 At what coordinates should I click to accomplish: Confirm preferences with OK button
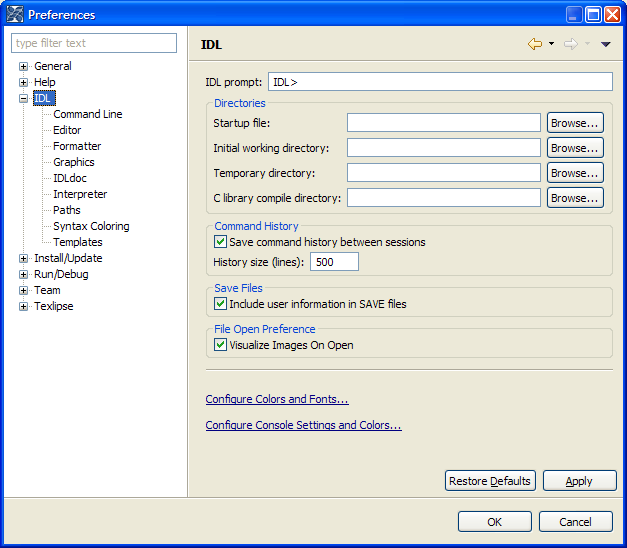495,522
